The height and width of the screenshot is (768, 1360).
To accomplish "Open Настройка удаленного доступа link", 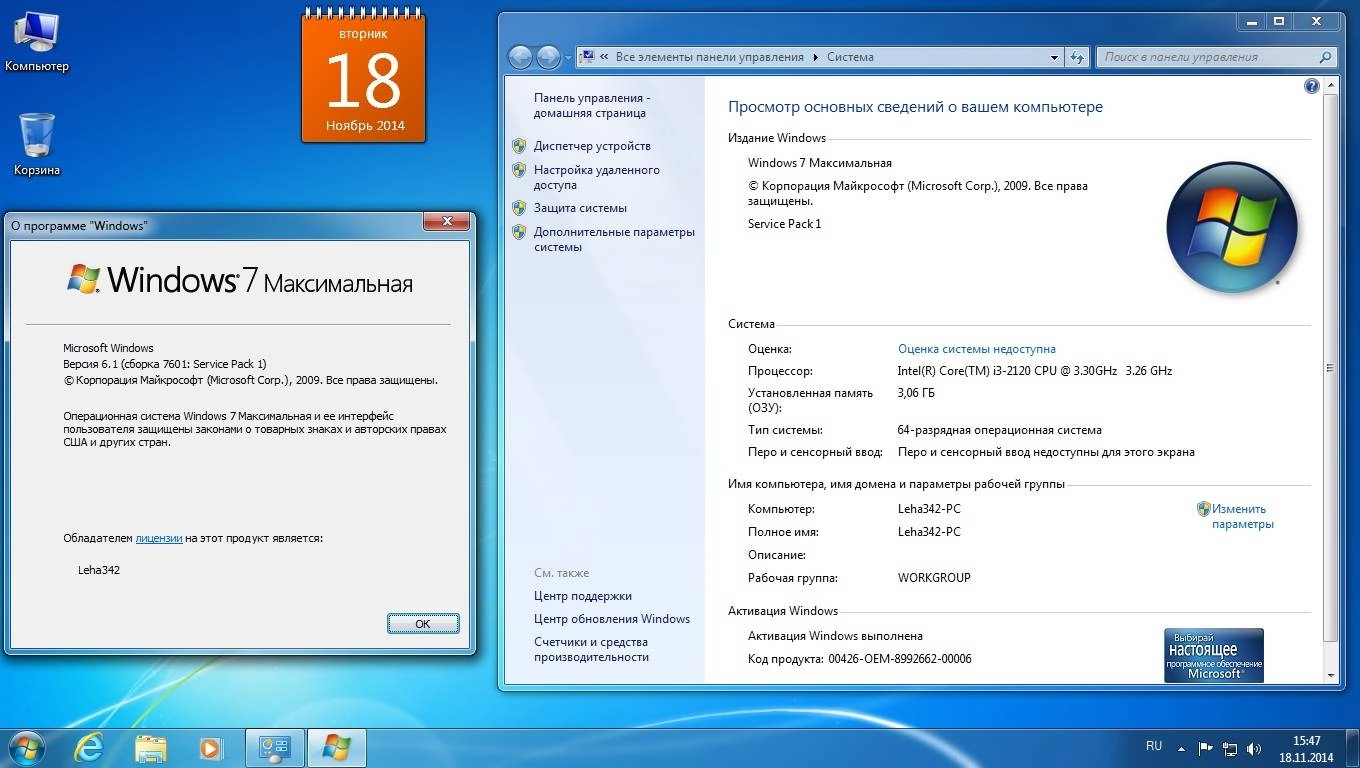I will [597, 177].
